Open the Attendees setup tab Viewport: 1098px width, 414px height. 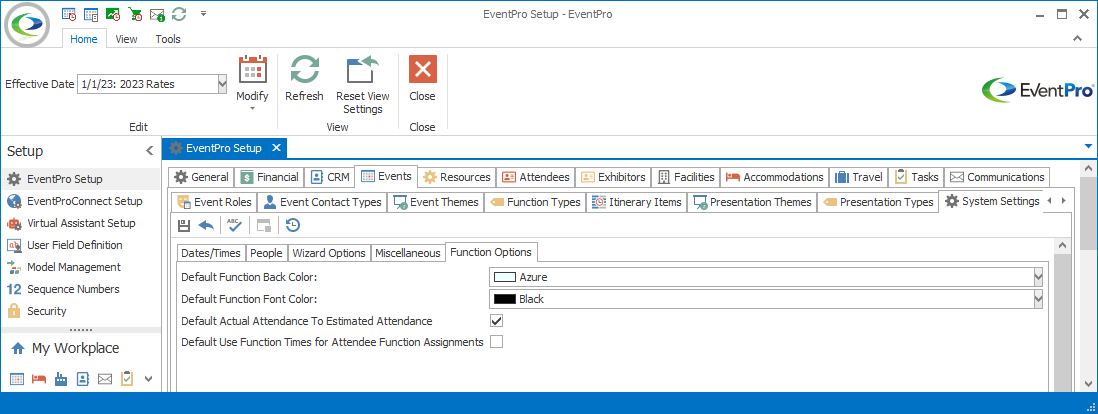point(536,177)
